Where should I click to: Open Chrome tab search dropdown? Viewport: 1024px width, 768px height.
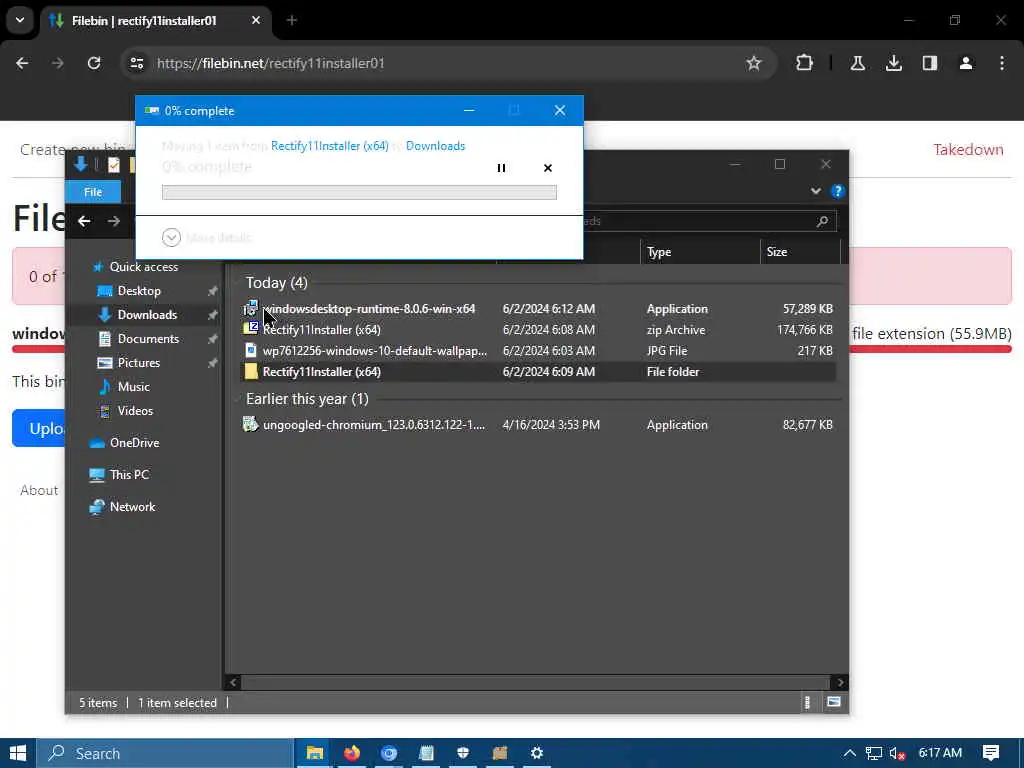tap(20, 20)
